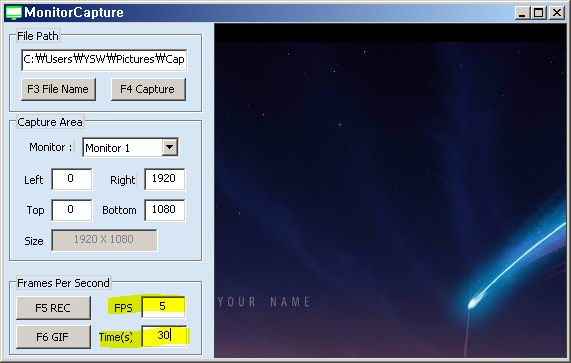The height and width of the screenshot is (363, 571).
Task: Select the Monitor 1 combo box
Action: [130, 147]
